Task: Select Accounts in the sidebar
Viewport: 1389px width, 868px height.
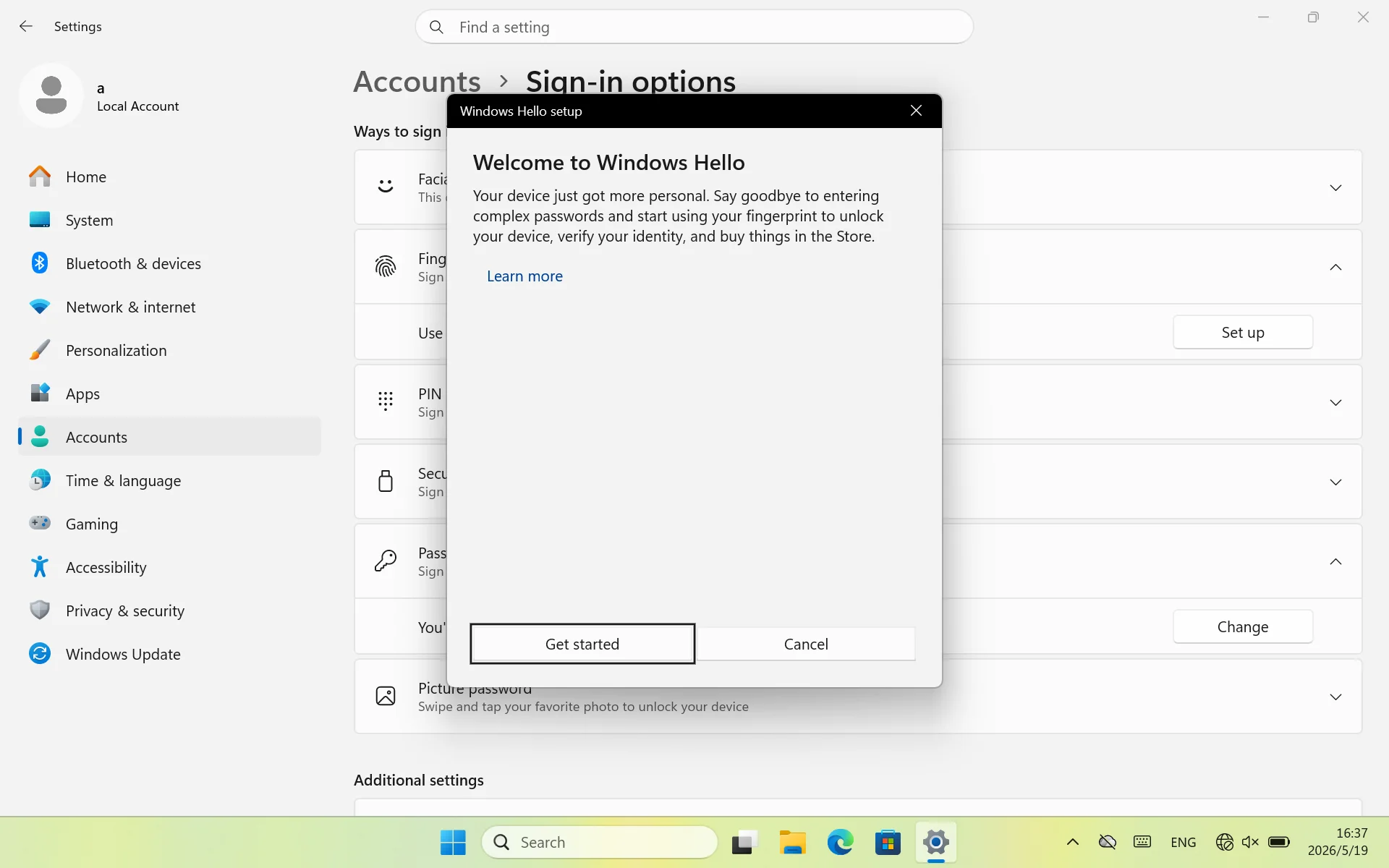Action: [x=169, y=437]
